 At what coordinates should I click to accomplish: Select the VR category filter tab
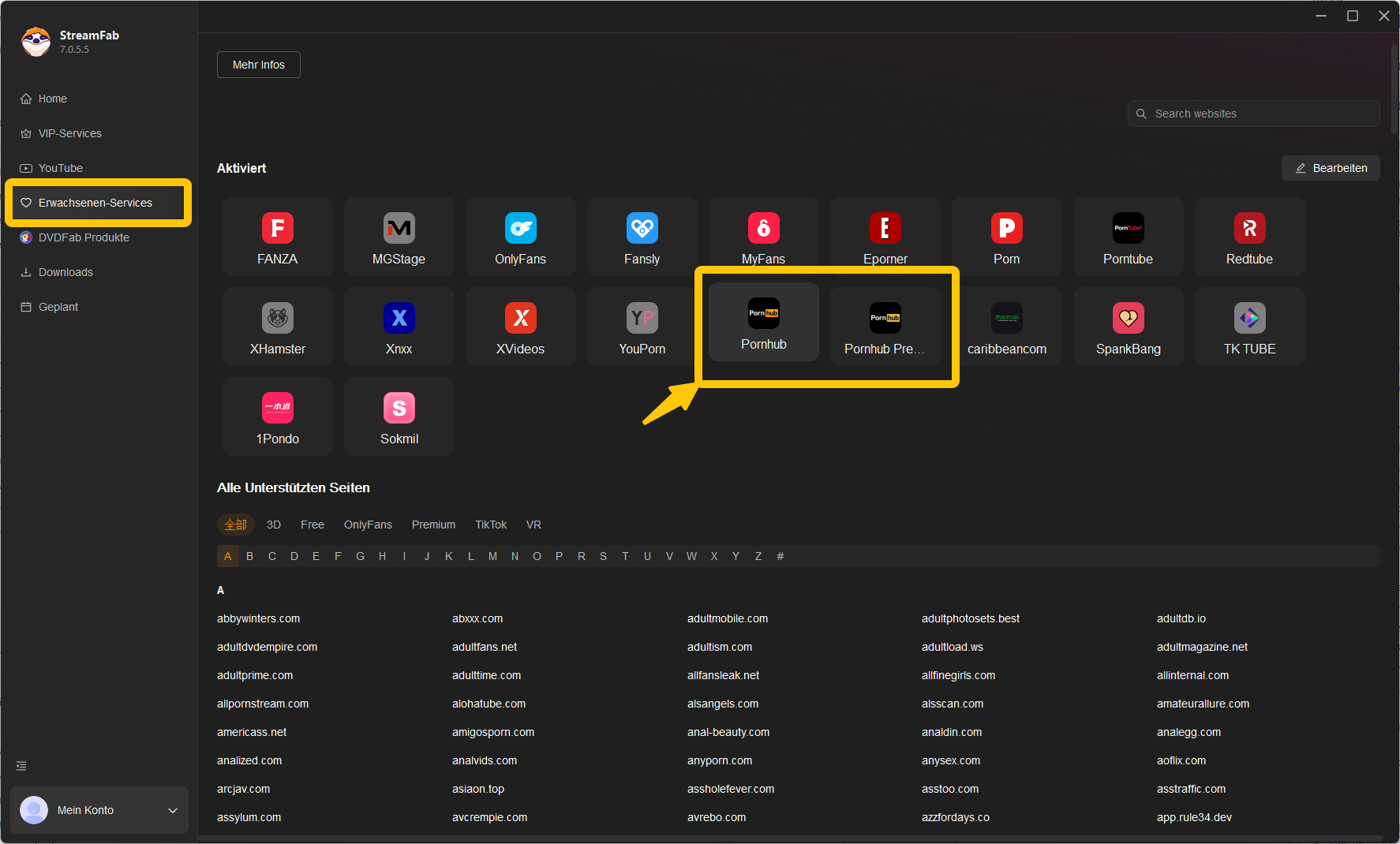coord(533,525)
